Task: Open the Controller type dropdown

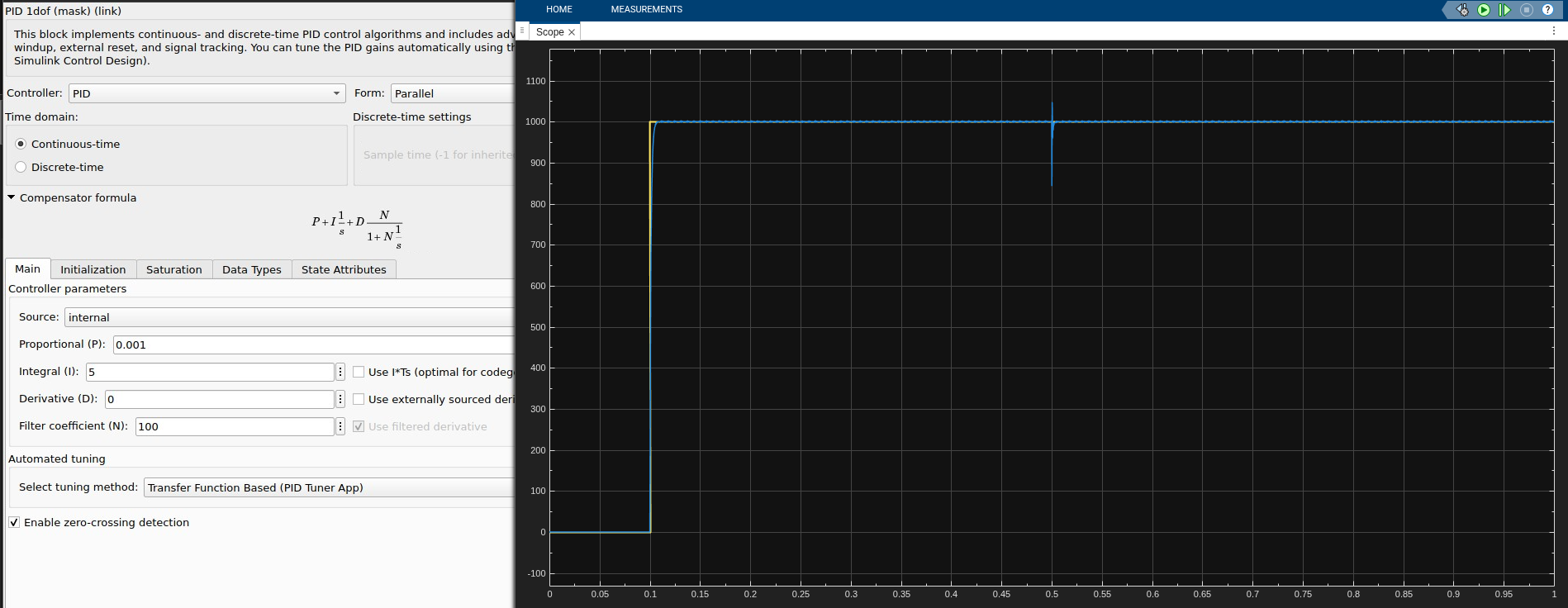Action: click(207, 93)
